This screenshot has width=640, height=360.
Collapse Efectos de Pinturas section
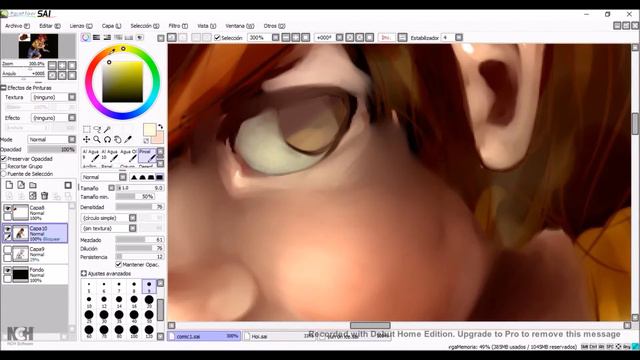click(3, 88)
